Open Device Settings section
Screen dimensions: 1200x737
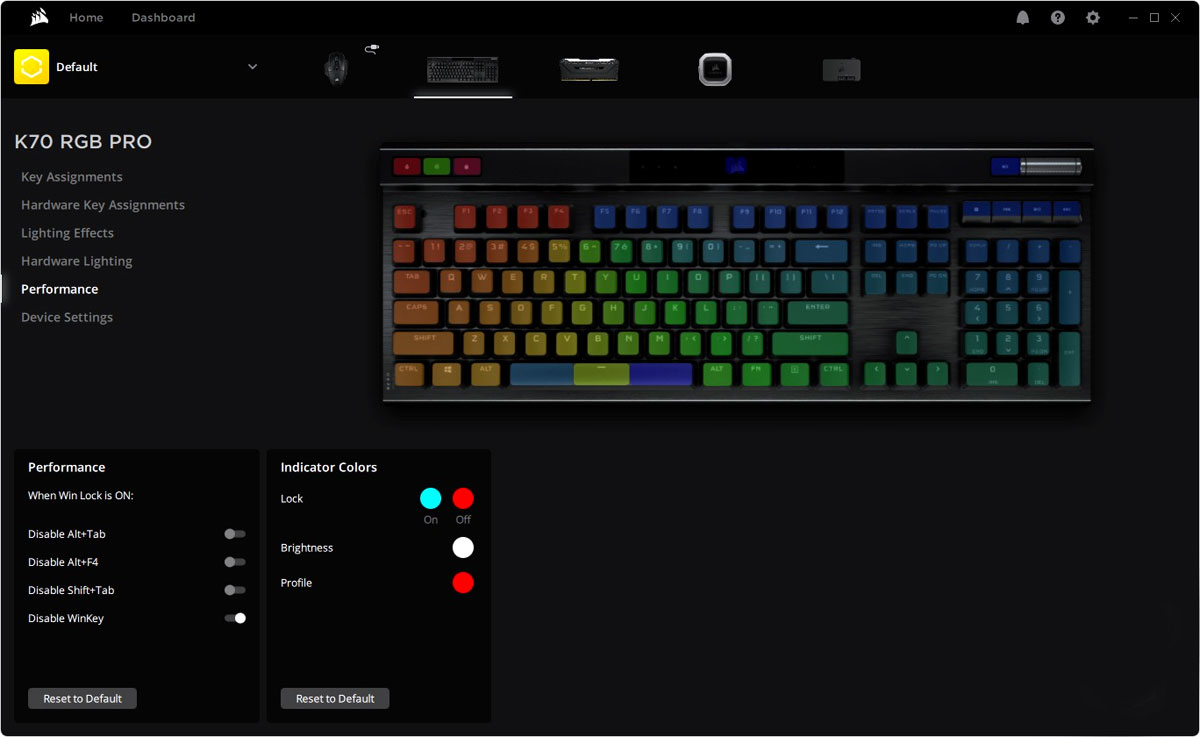point(67,317)
